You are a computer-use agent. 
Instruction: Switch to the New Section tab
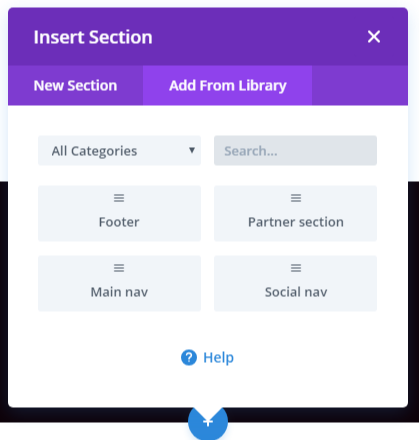pyautogui.click(x=76, y=85)
